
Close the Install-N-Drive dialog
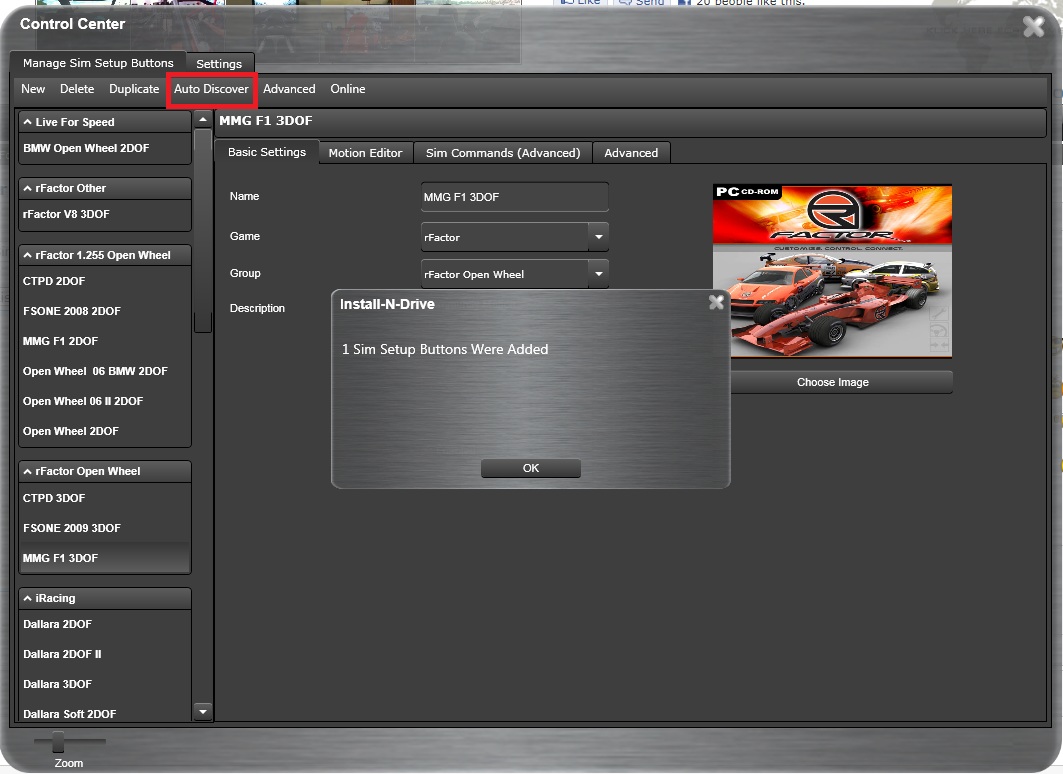pos(716,302)
